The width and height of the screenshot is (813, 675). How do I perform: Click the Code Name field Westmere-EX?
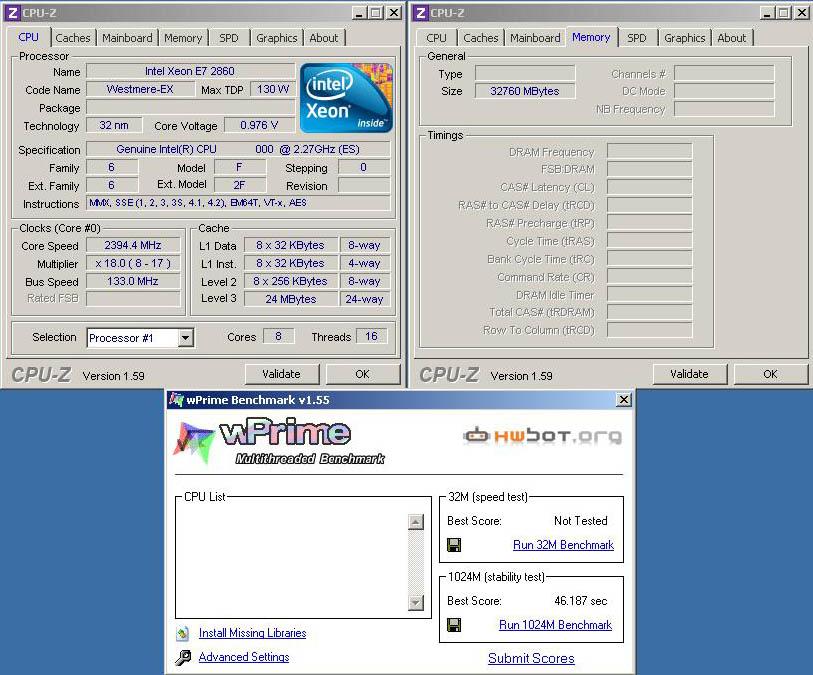(140, 89)
